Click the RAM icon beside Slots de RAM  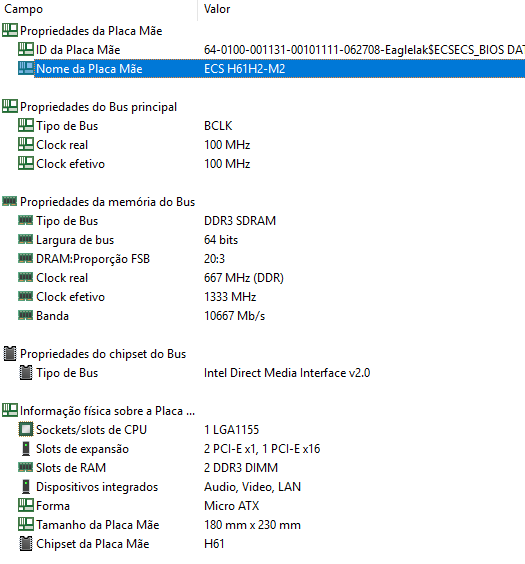(26, 467)
